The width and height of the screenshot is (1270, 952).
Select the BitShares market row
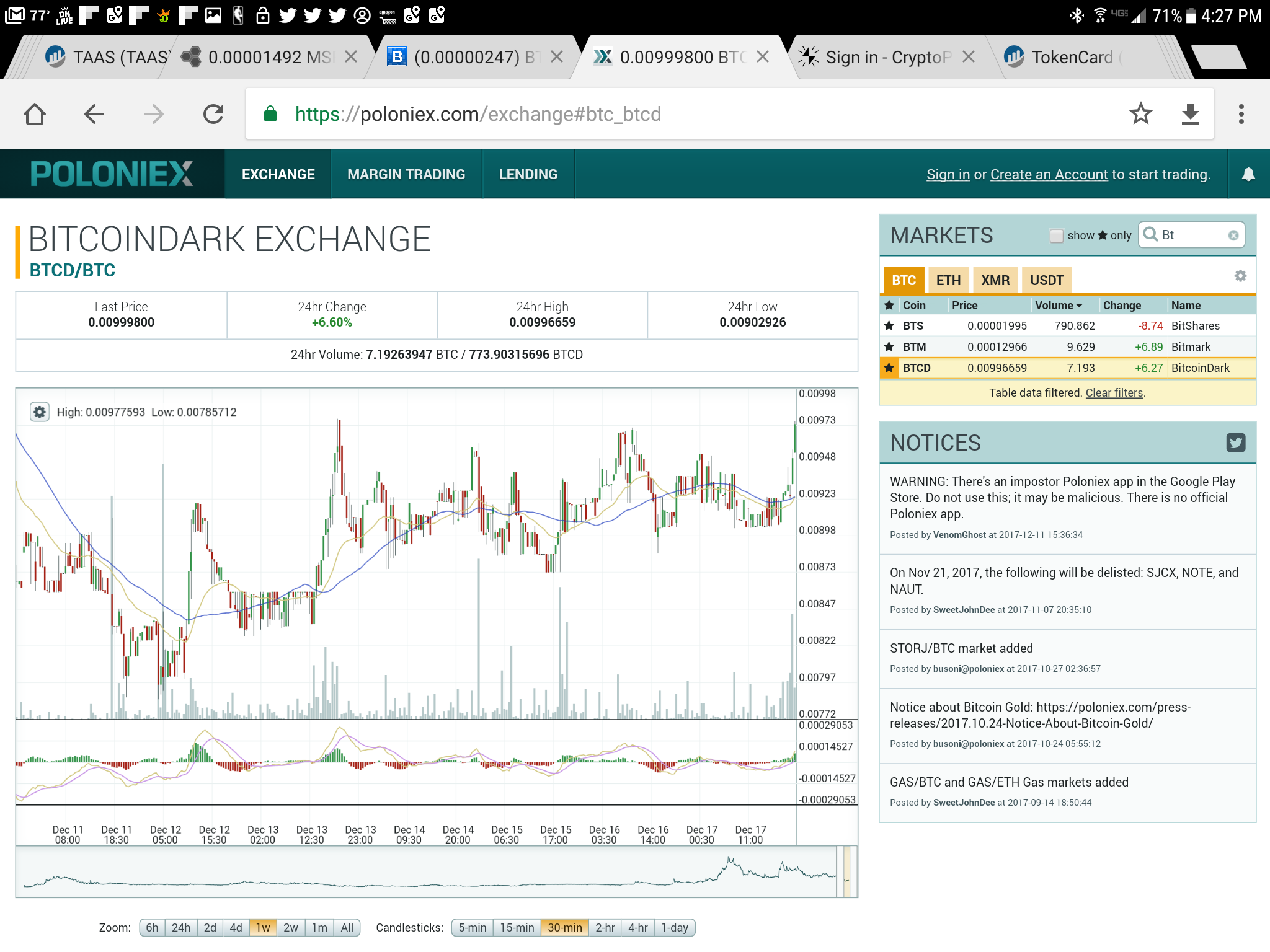pyautogui.click(x=1068, y=325)
